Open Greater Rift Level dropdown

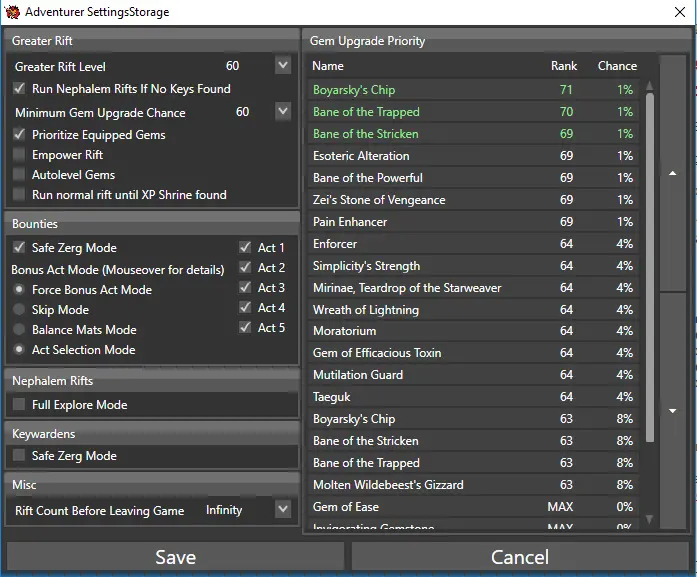tap(283, 66)
